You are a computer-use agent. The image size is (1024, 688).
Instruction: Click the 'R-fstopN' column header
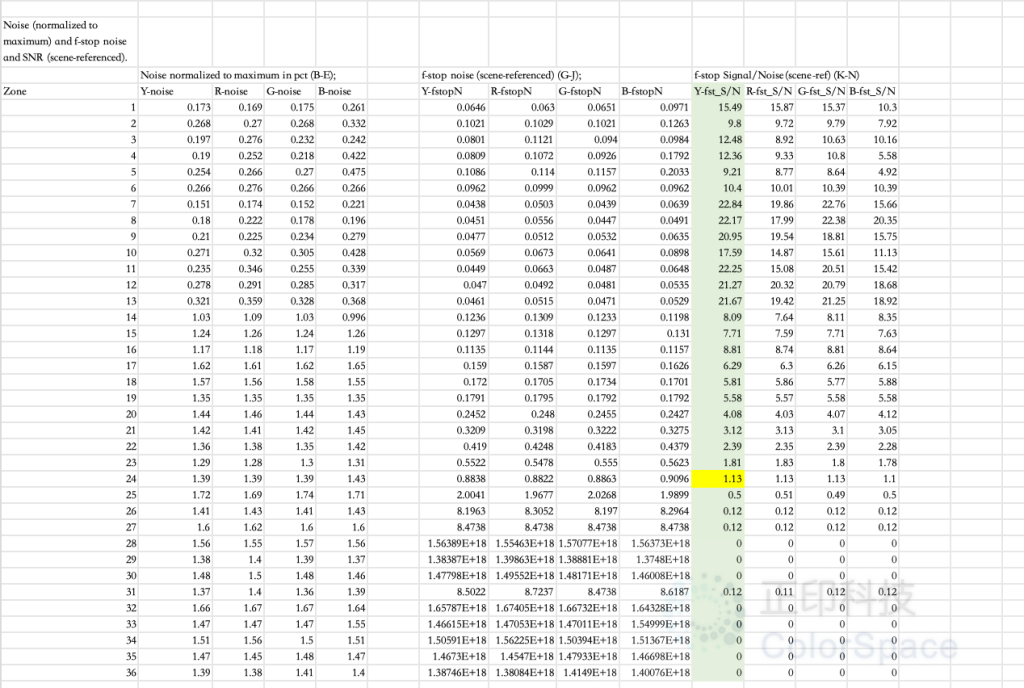(522, 91)
